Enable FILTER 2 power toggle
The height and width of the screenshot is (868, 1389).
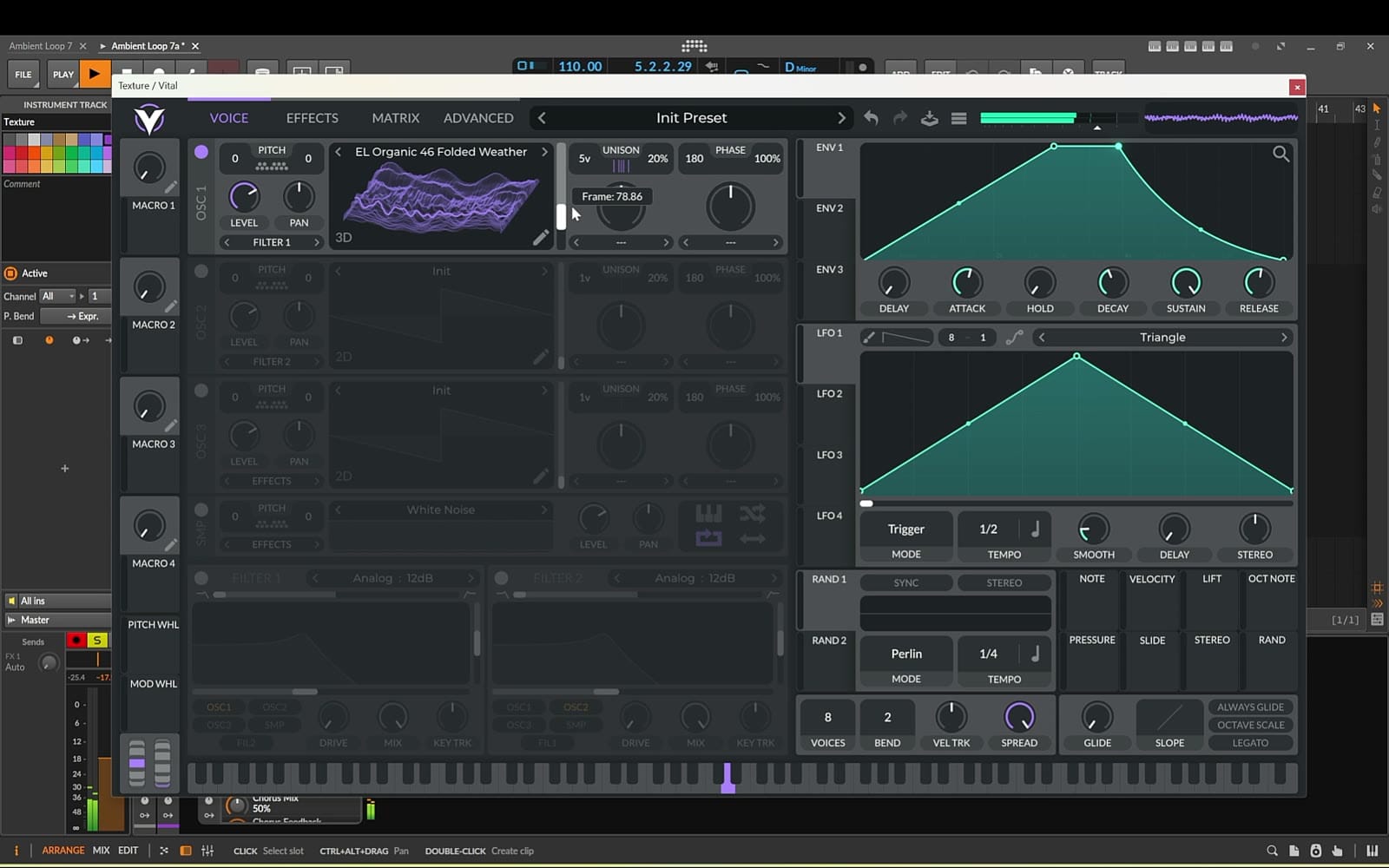(501, 578)
